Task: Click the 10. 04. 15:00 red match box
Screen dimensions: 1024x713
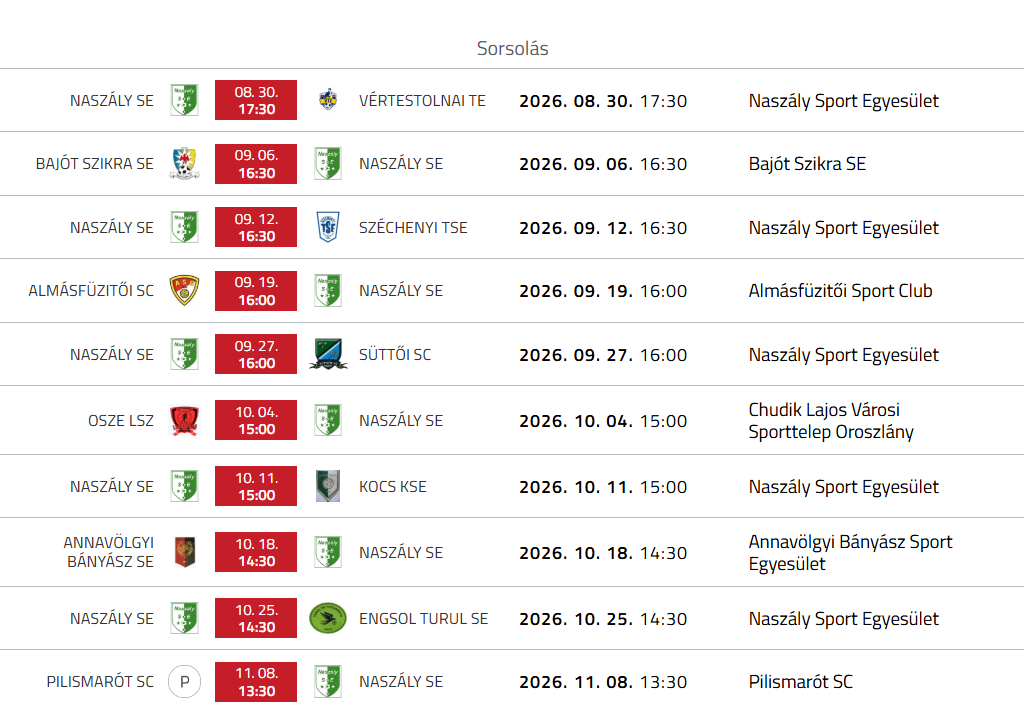Action: (x=256, y=420)
